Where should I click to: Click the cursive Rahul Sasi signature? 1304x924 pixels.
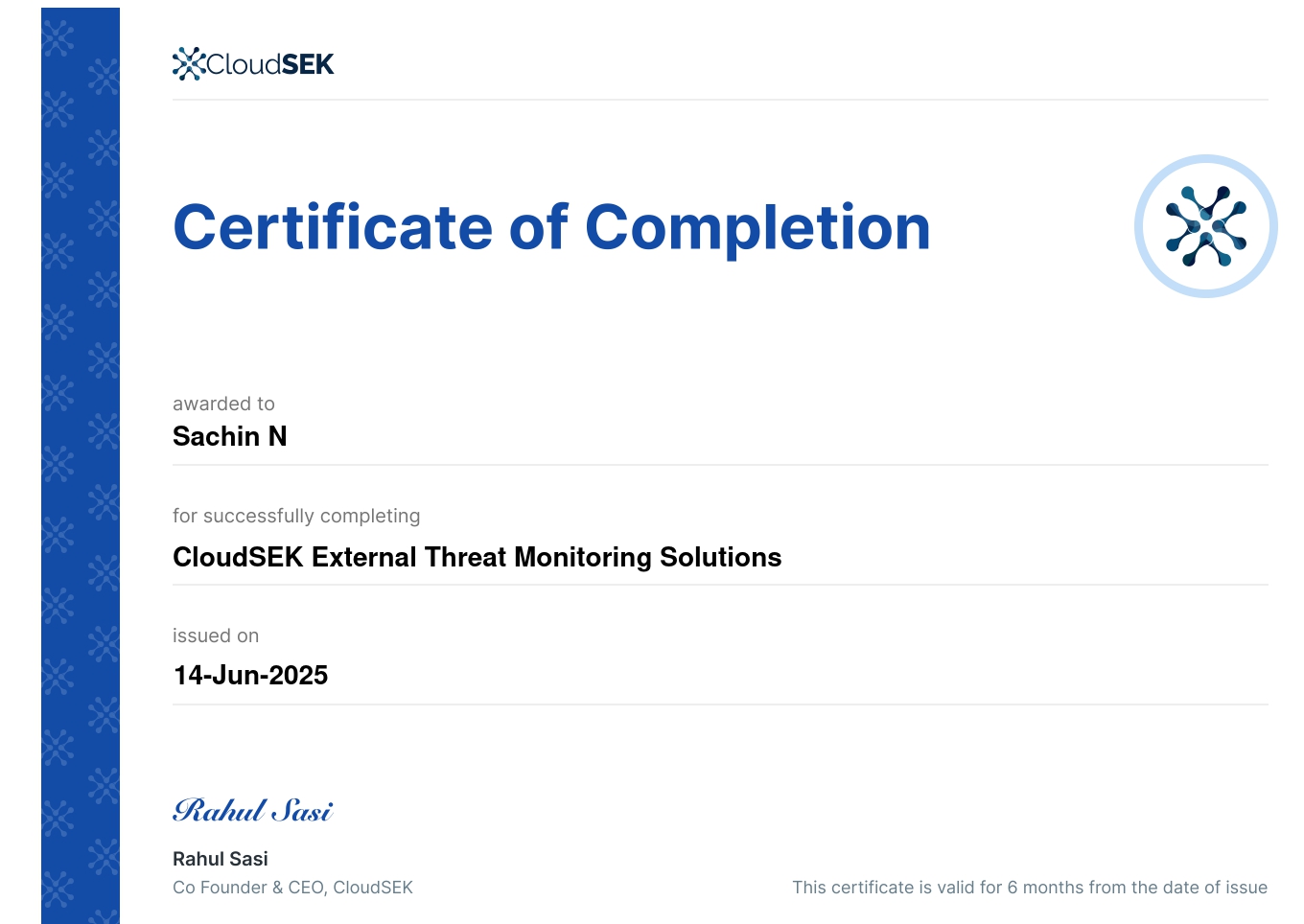(x=253, y=811)
